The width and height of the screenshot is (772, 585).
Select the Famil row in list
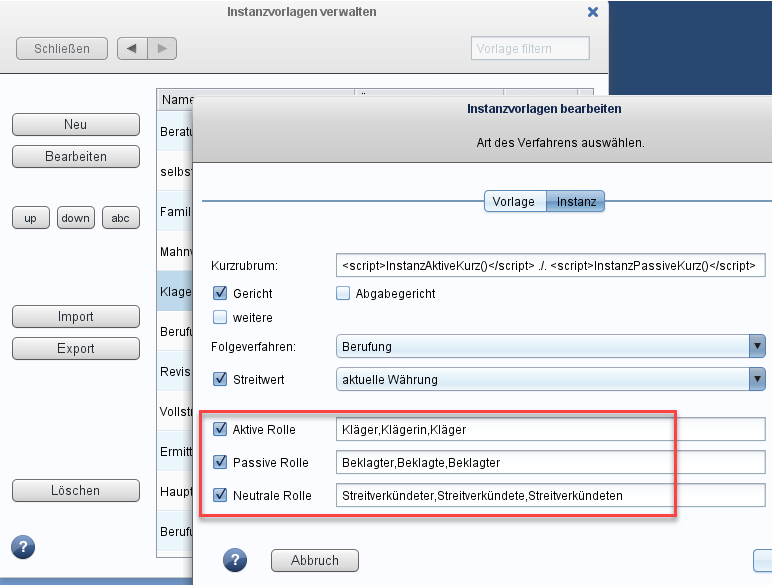tap(175, 211)
